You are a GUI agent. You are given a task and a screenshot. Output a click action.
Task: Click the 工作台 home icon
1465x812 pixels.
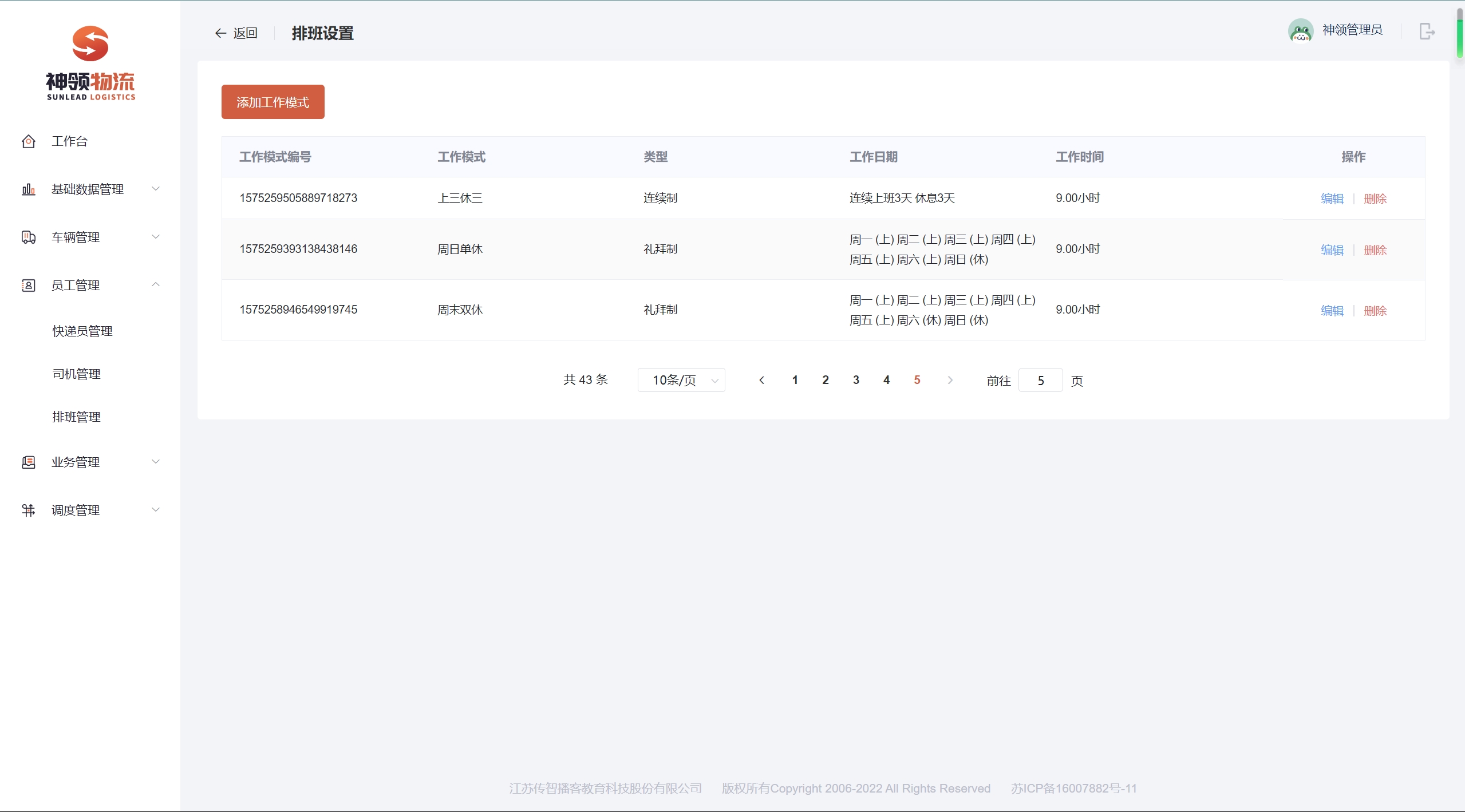tap(29, 141)
